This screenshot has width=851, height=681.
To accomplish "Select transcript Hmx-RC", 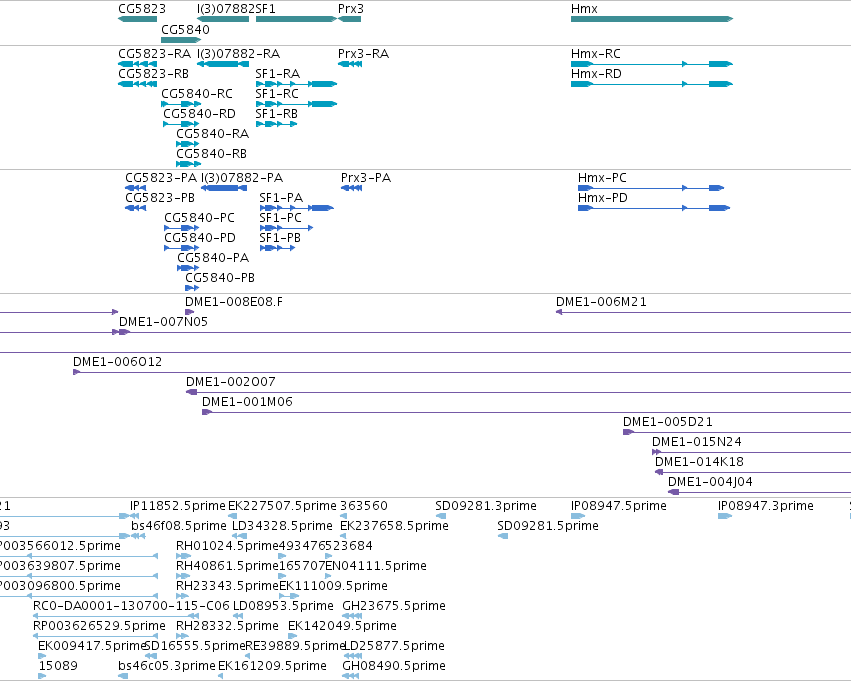I will tap(652, 64).
